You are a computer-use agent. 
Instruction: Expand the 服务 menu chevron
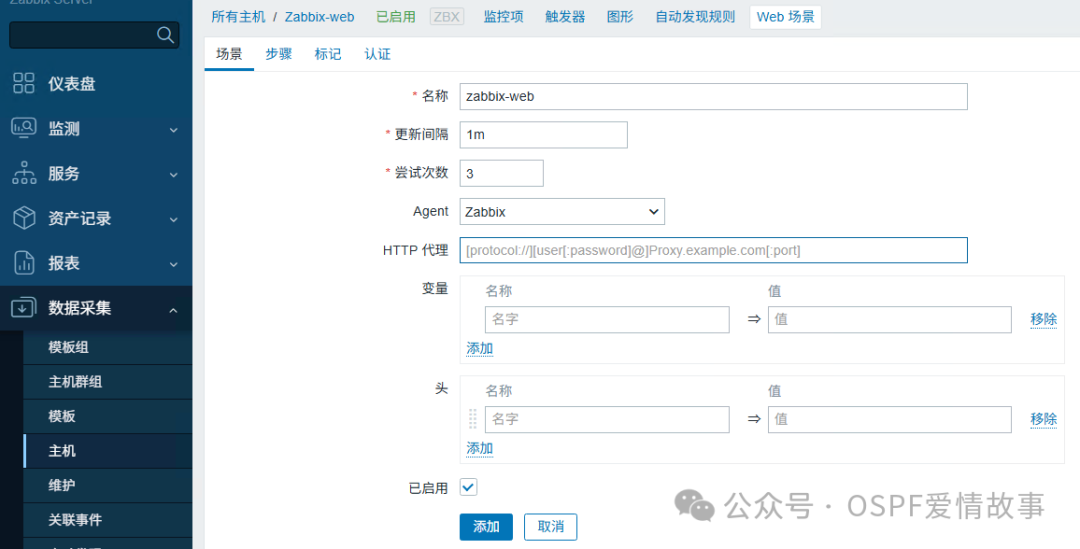point(174,175)
